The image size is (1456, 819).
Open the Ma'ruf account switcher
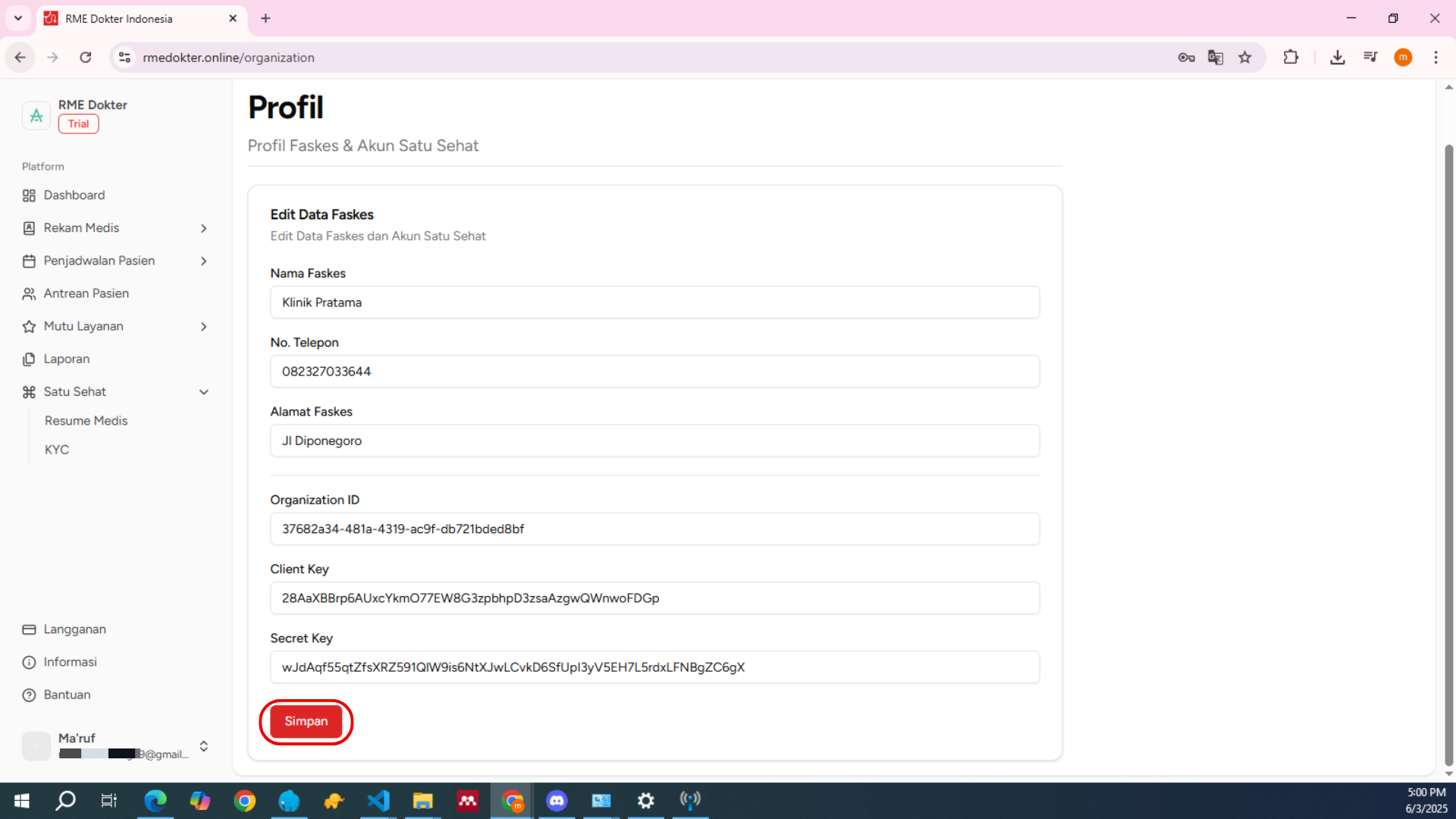[203, 746]
